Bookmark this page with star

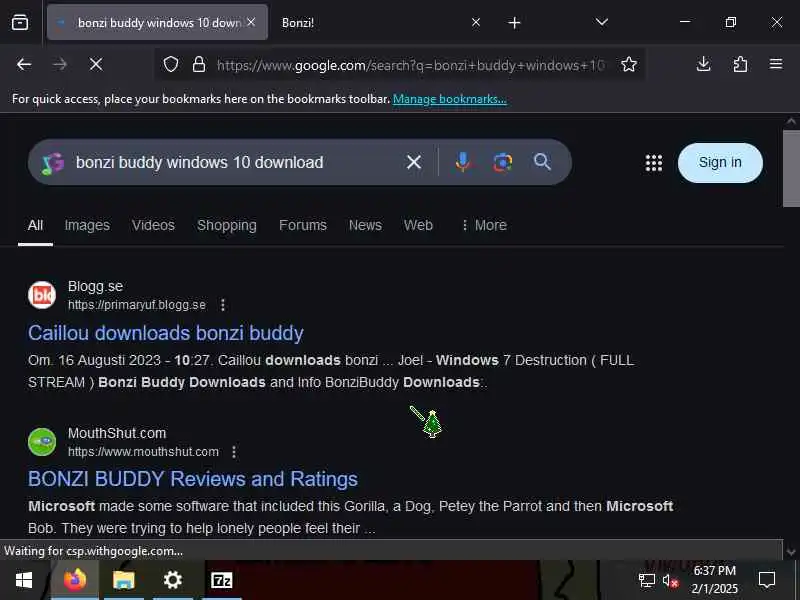point(629,64)
